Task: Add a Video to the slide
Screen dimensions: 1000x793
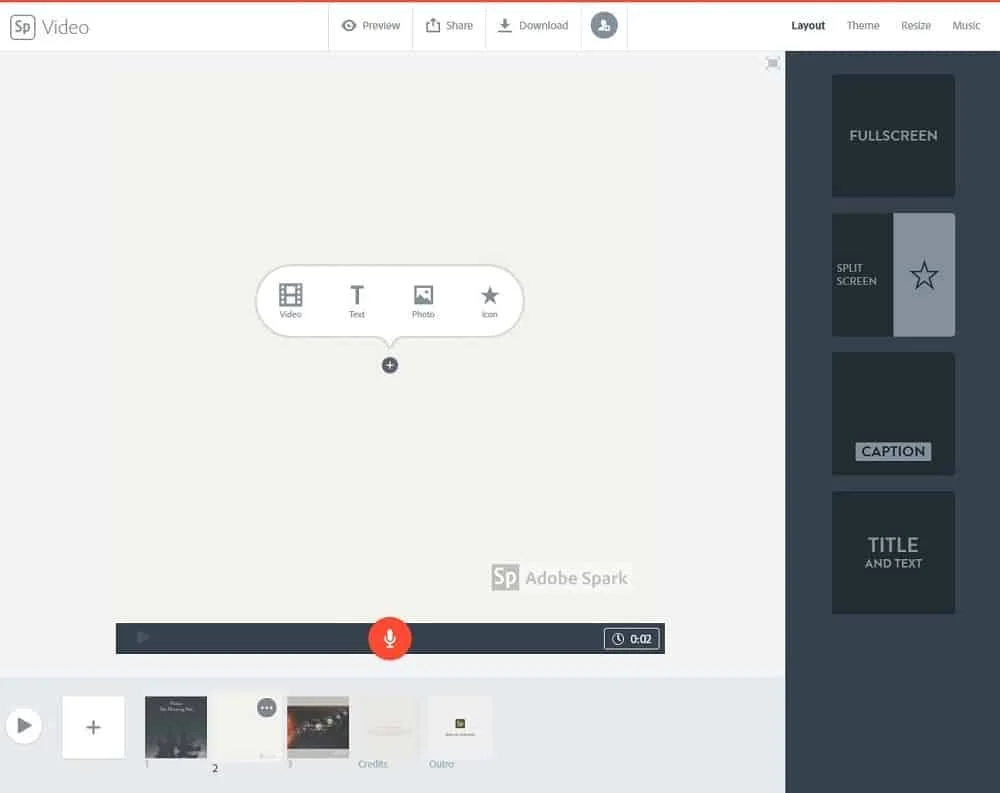Action: [x=290, y=300]
